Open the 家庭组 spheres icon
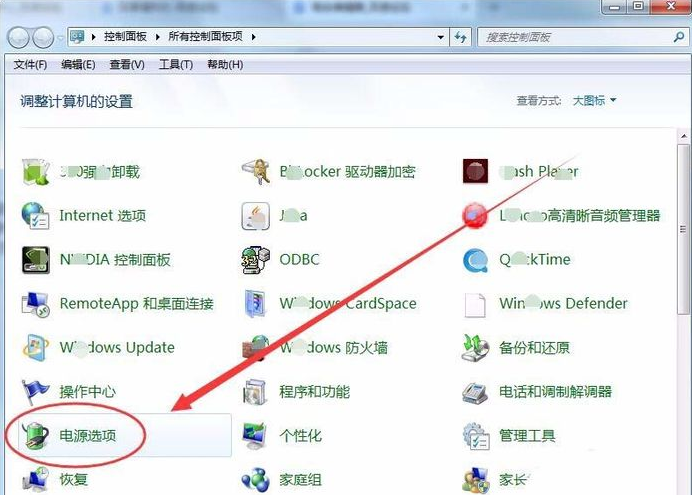Viewport: 692px width, 495px height. pyautogui.click(x=256, y=480)
